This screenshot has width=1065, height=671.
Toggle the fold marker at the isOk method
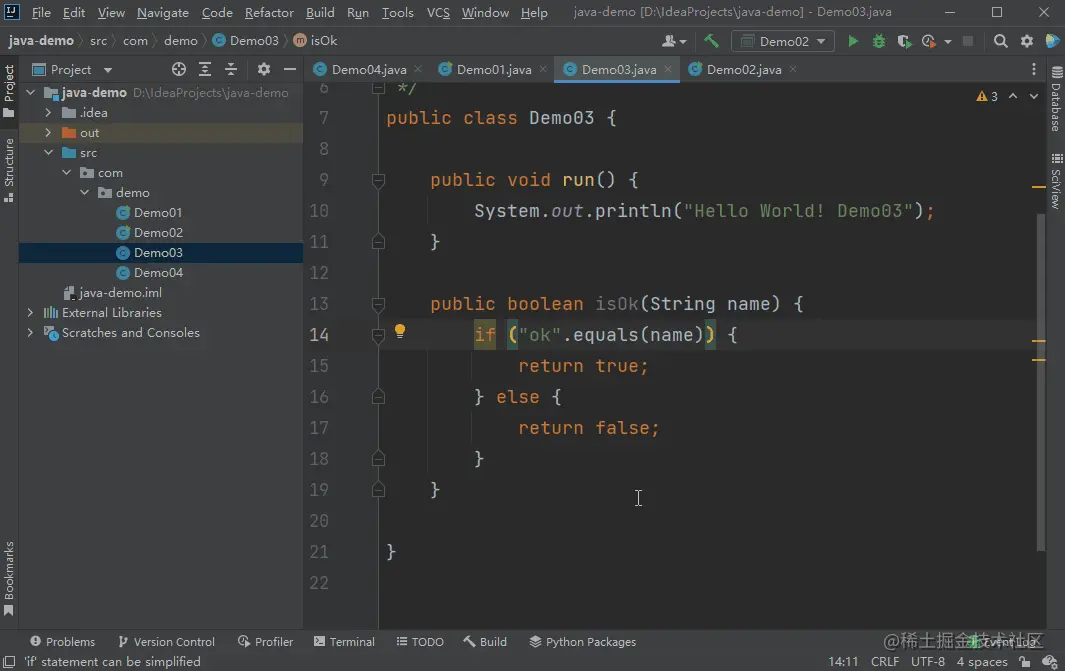[378, 304]
